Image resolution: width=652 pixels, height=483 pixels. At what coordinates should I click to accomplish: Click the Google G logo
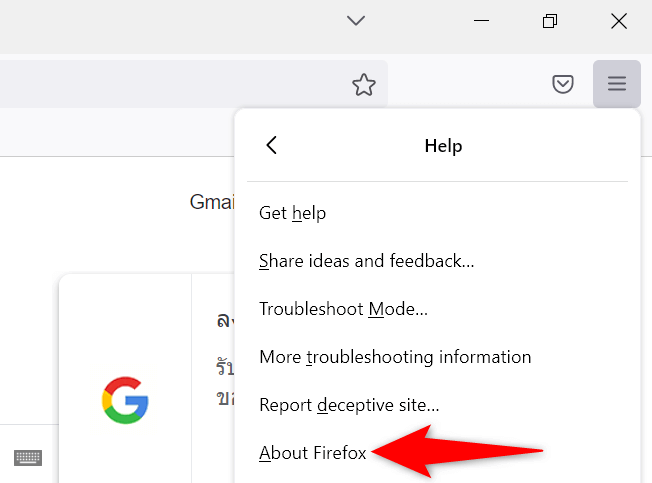coord(125,400)
